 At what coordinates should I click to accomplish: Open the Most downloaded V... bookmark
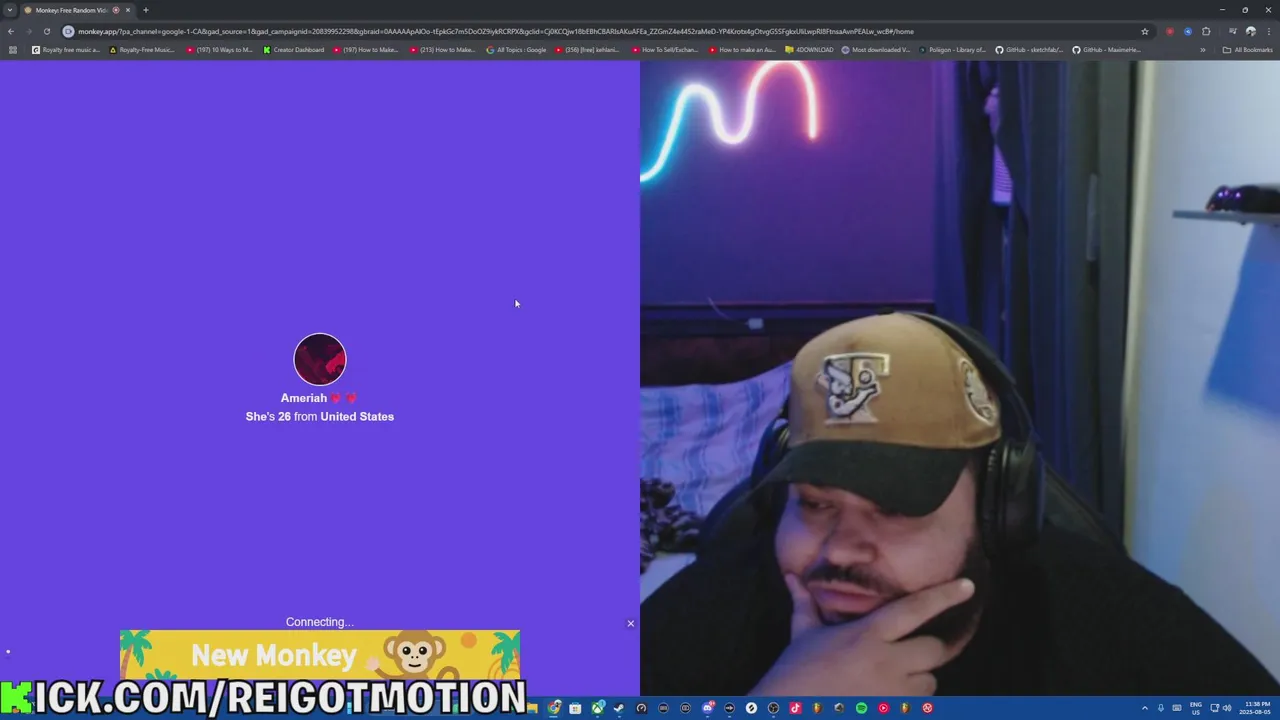tap(876, 50)
